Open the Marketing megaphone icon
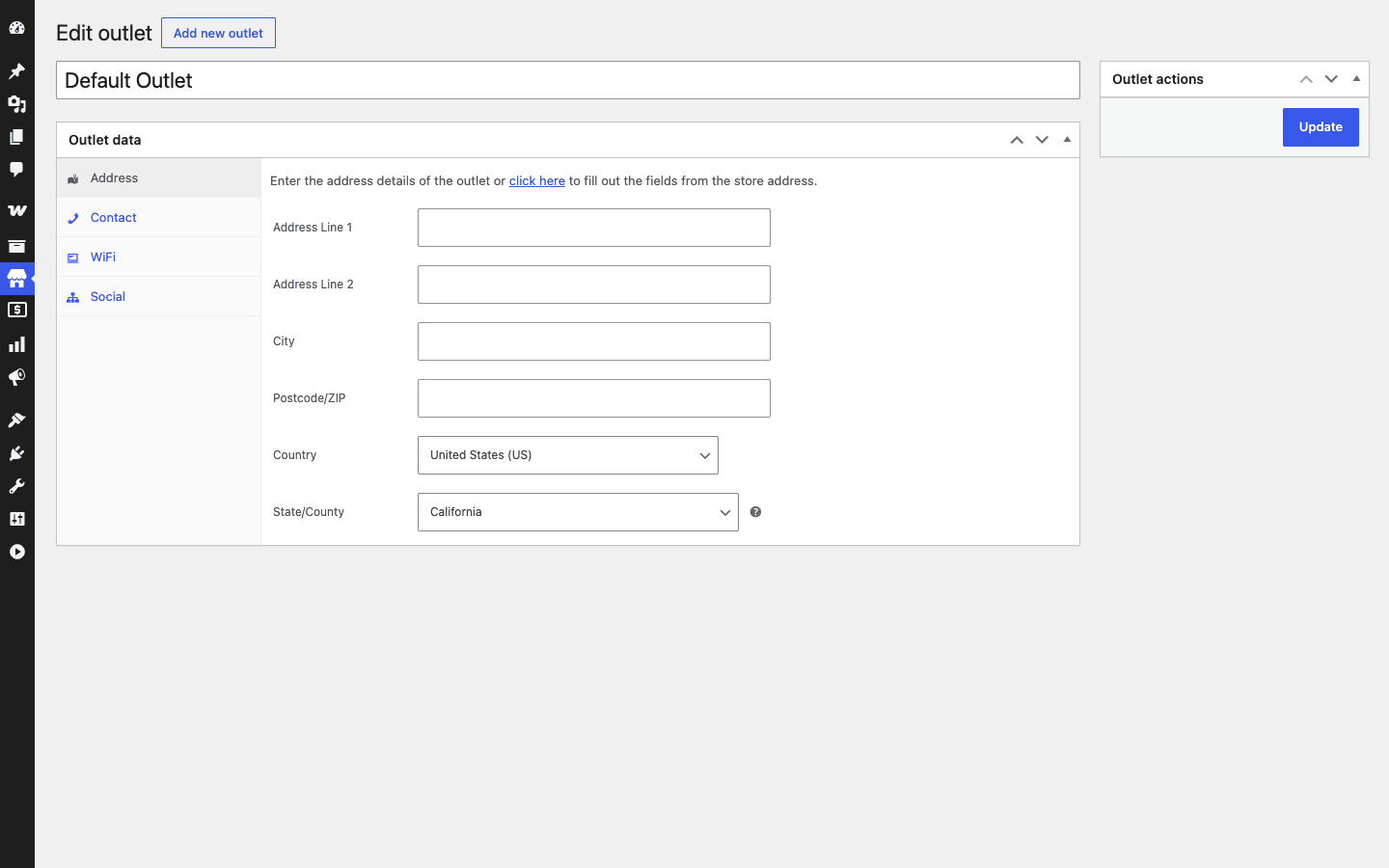Screen dimensions: 1389x868 16,377
